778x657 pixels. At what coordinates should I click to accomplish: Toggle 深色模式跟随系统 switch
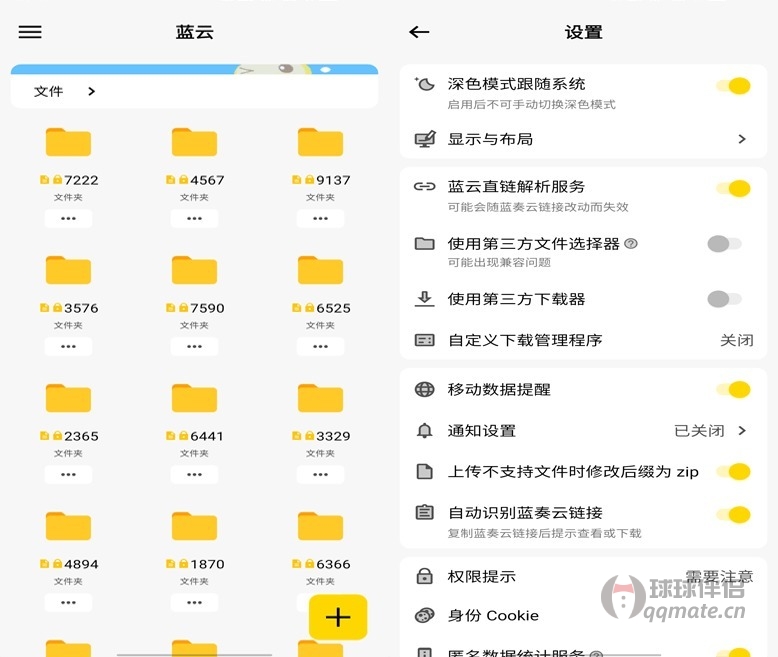point(733,87)
